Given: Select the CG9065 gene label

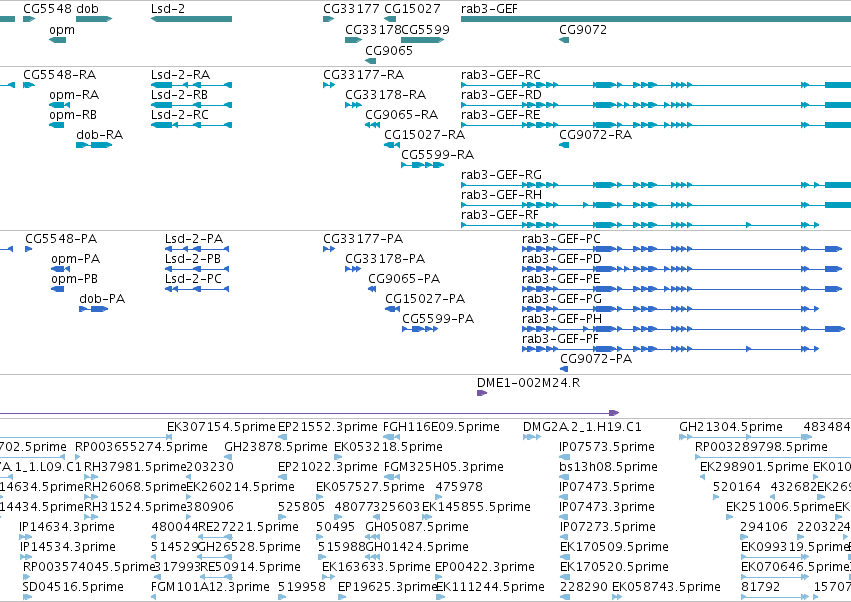Looking at the screenshot, I should (x=389, y=50).
